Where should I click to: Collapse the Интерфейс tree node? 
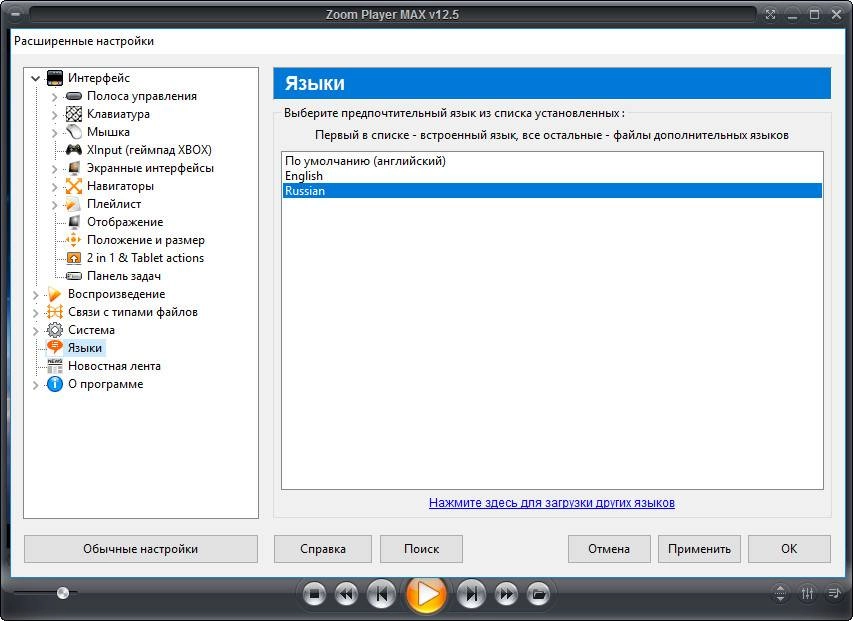tap(36, 78)
